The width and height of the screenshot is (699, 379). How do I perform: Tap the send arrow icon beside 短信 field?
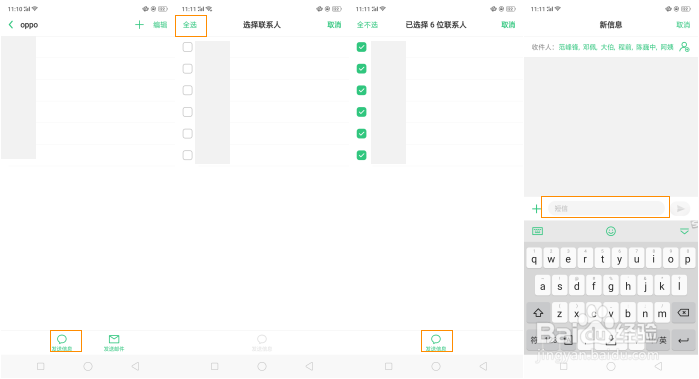tap(680, 208)
